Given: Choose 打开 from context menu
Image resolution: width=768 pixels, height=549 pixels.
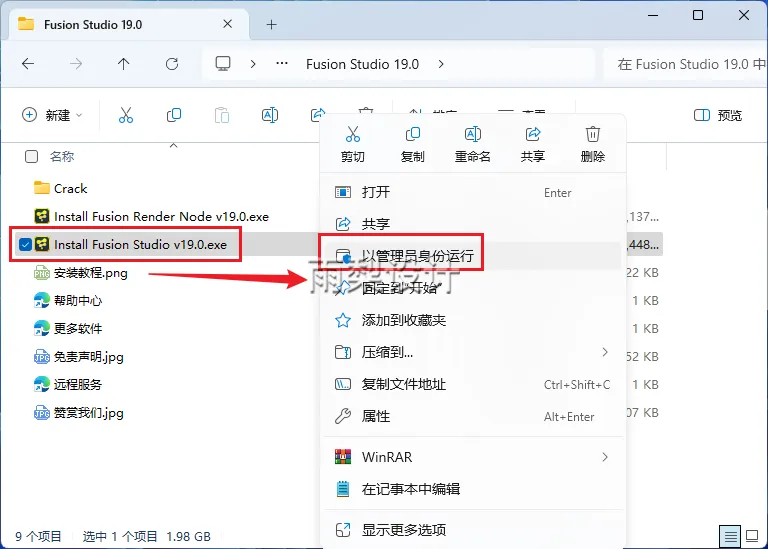Looking at the screenshot, I should pyautogui.click(x=473, y=192).
